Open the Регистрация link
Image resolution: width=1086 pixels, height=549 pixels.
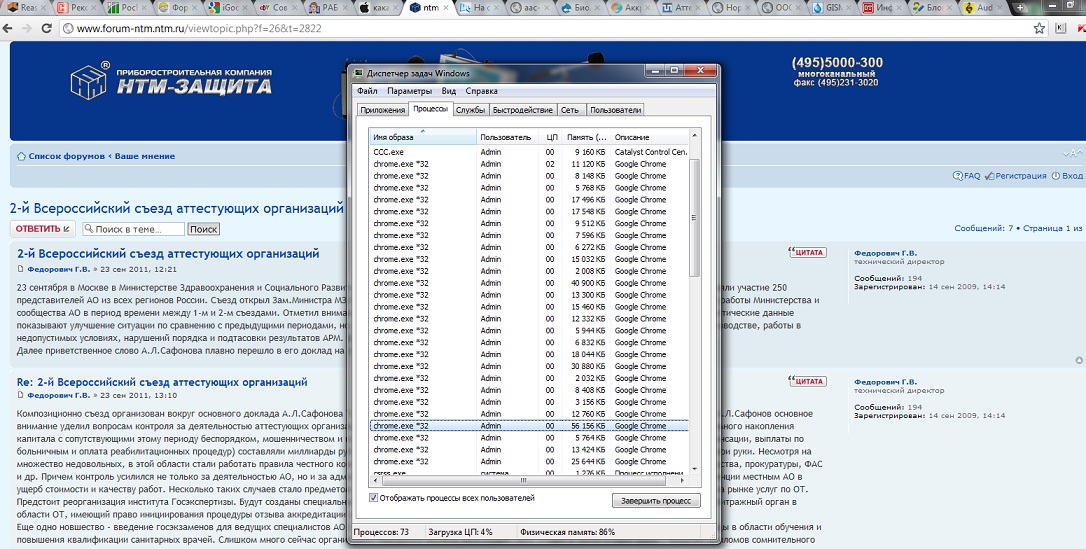pyautogui.click(x=1019, y=176)
